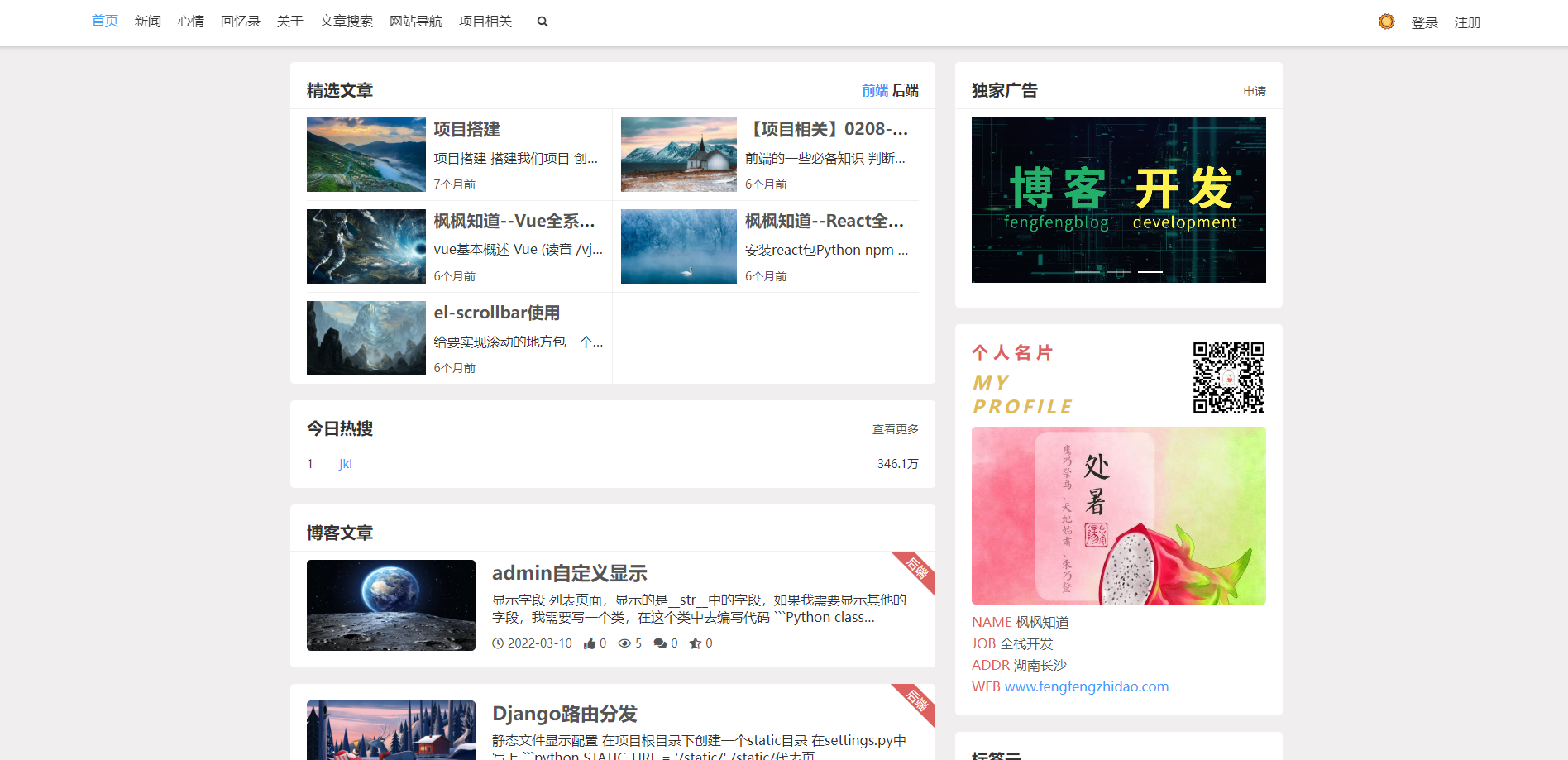Open 项目相关 in the navbar

(x=485, y=22)
